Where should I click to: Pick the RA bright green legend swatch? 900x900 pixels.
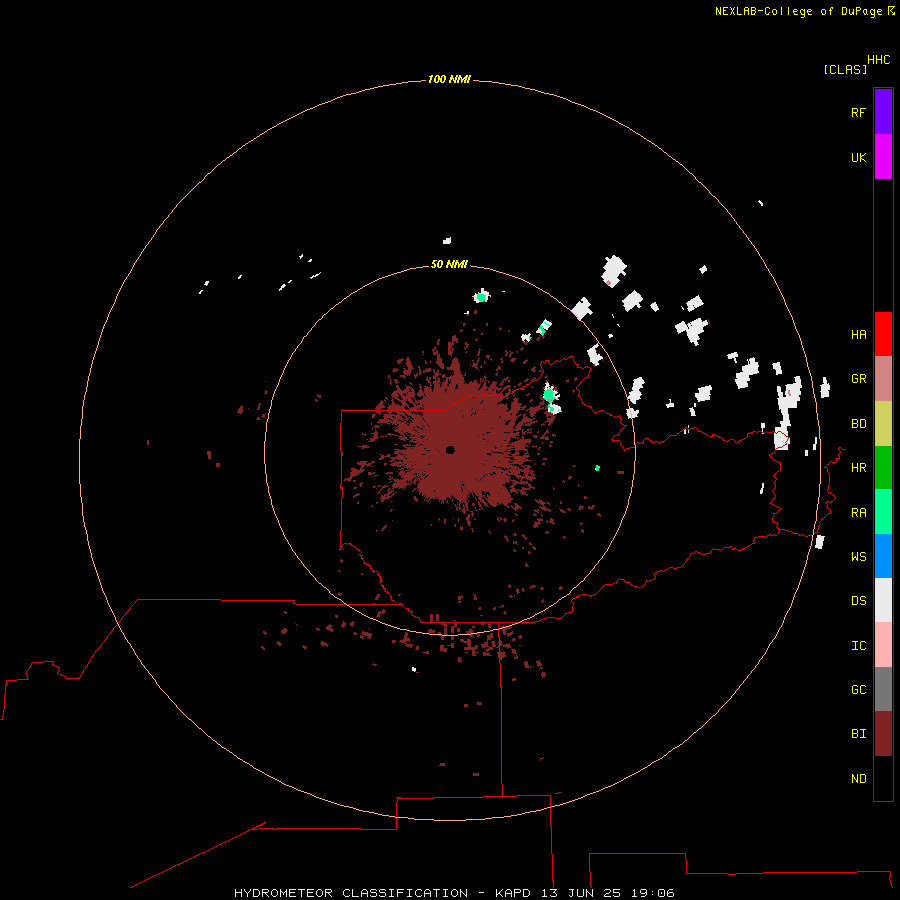pos(883,512)
